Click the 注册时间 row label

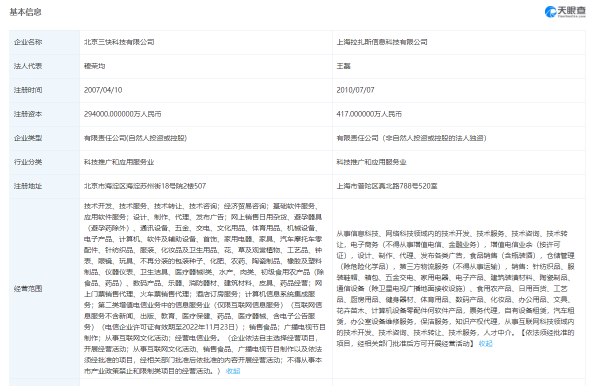(28, 90)
